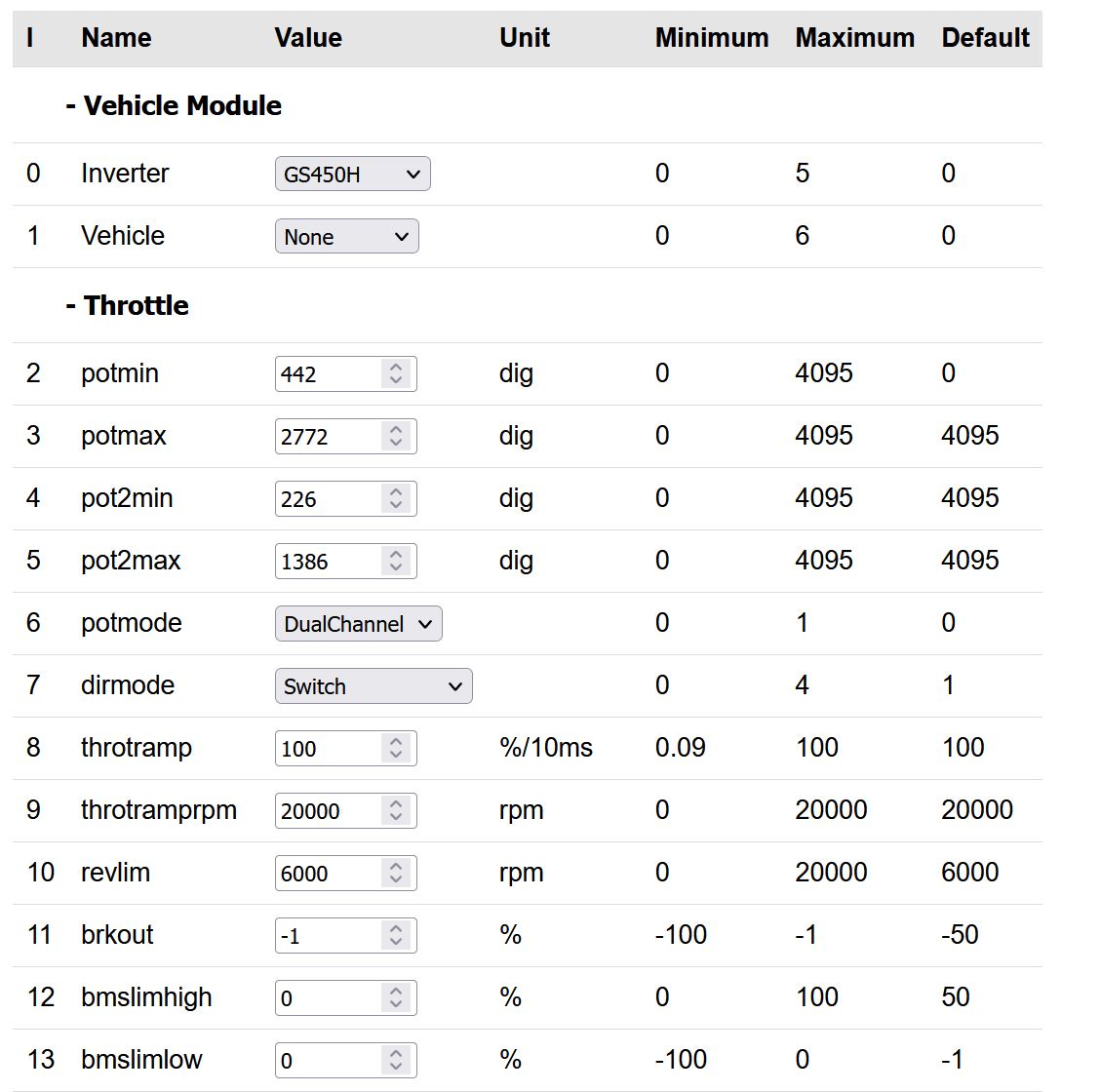Click the pot2min stepper arrows
Viewport: 1101px width, 1092px height.
(x=395, y=498)
